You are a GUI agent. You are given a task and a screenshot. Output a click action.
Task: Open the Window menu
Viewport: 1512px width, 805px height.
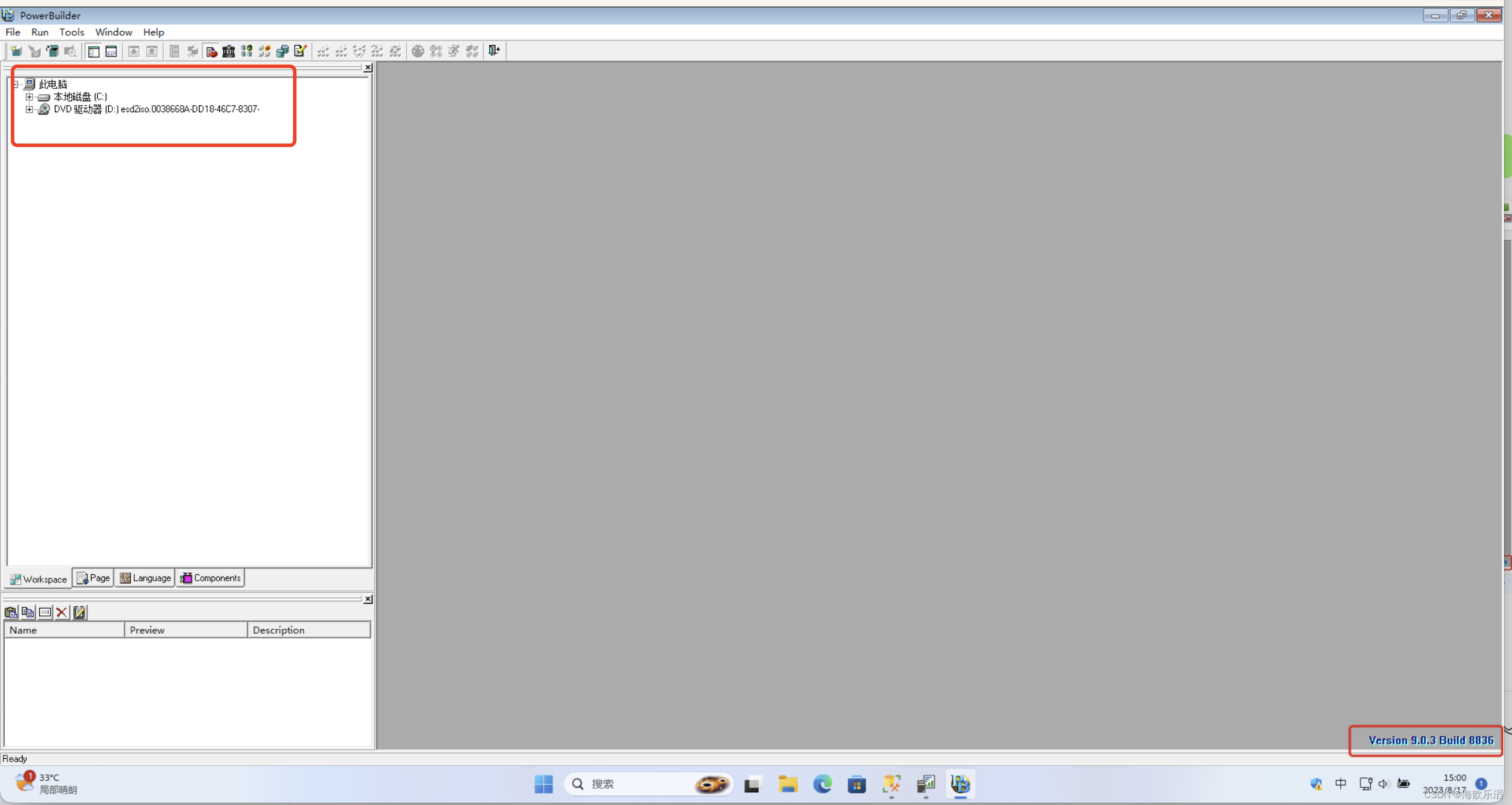click(x=113, y=32)
